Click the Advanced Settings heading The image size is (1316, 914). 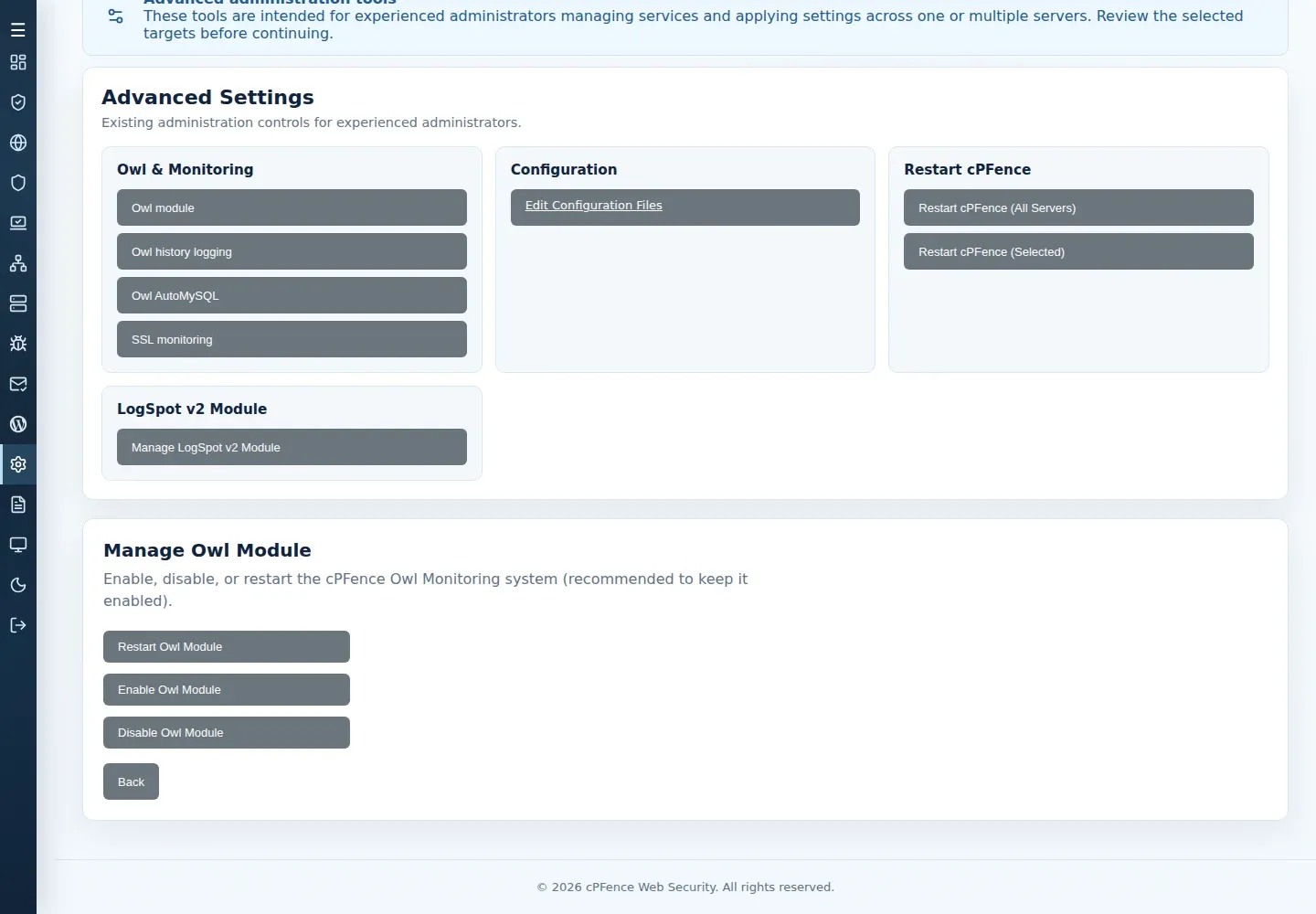point(207,97)
